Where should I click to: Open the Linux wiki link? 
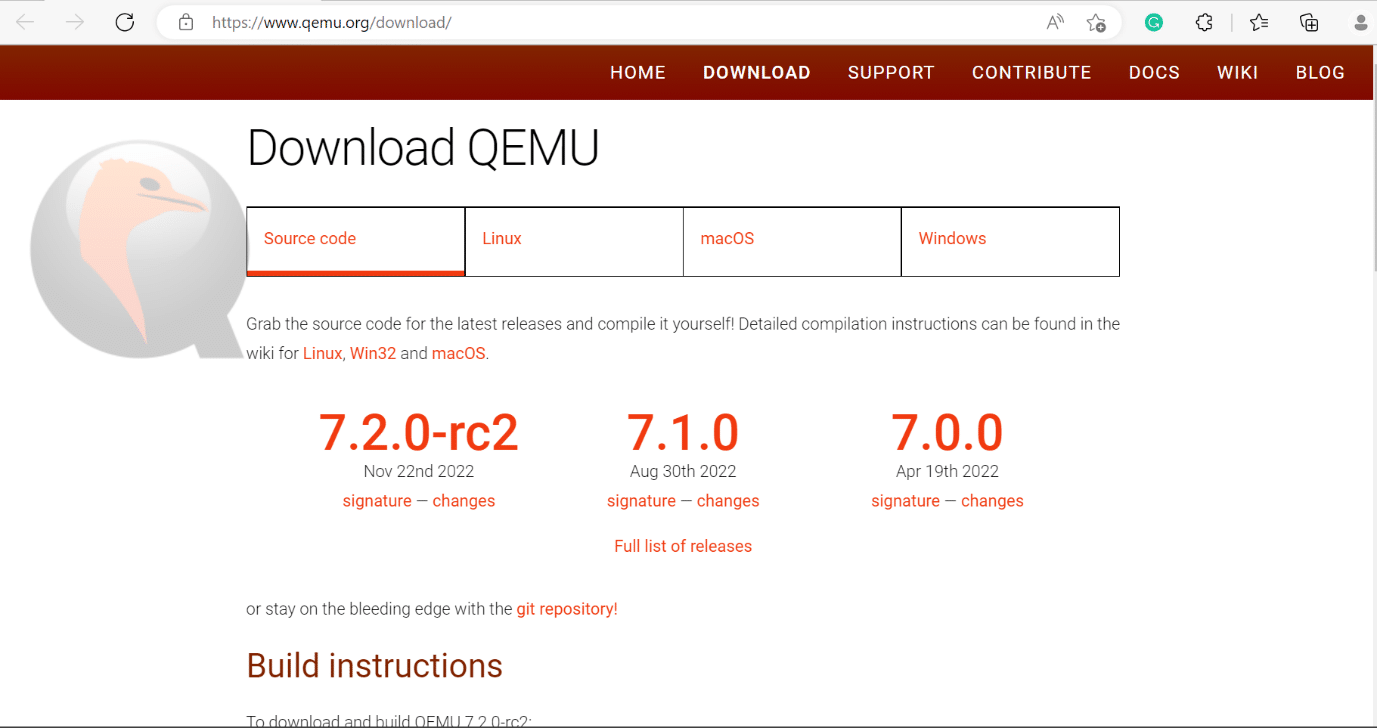click(322, 353)
